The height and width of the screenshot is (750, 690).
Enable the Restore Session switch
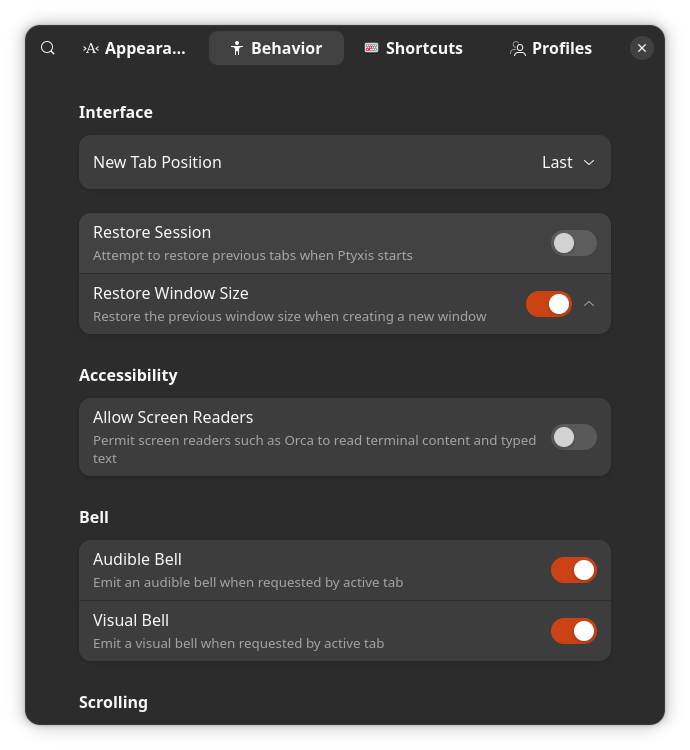pyautogui.click(x=573, y=243)
